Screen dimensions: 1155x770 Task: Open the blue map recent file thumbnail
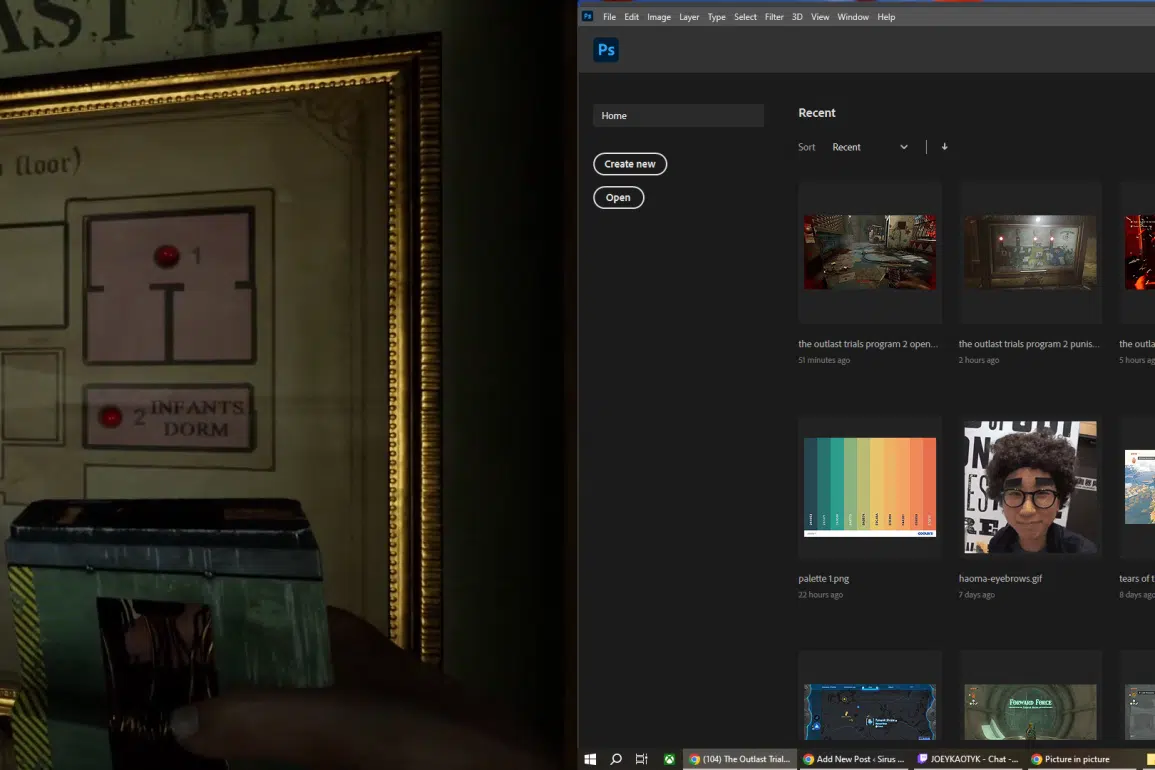[x=870, y=712]
